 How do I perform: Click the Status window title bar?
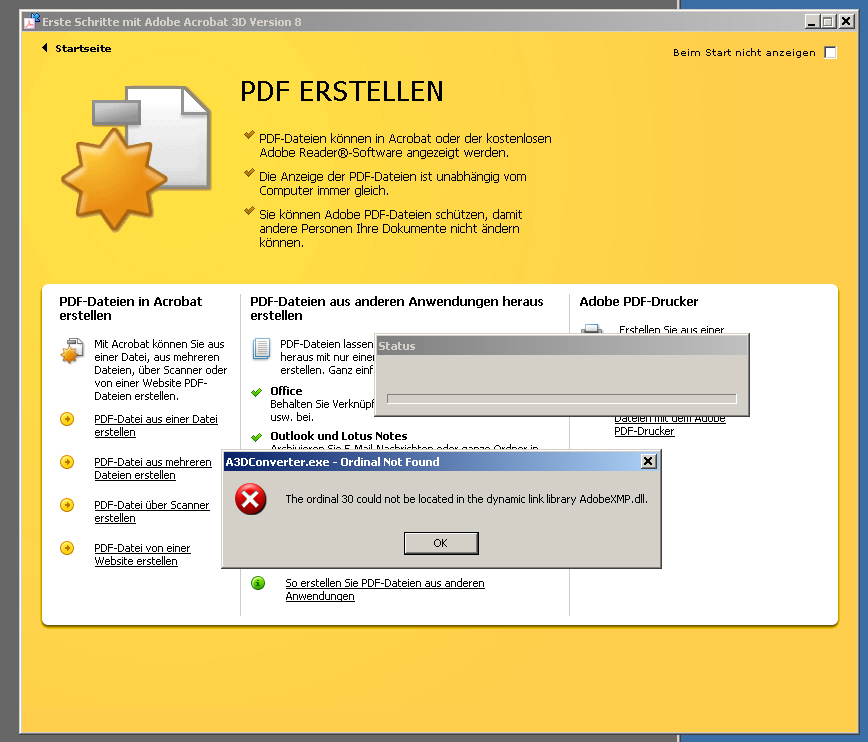562,346
